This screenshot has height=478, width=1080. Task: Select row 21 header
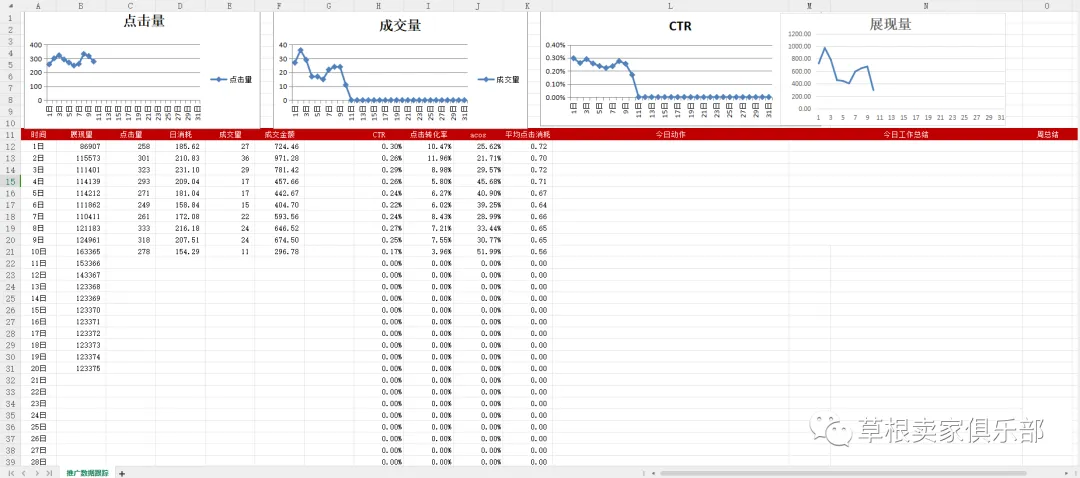click(x=10, y=251)
